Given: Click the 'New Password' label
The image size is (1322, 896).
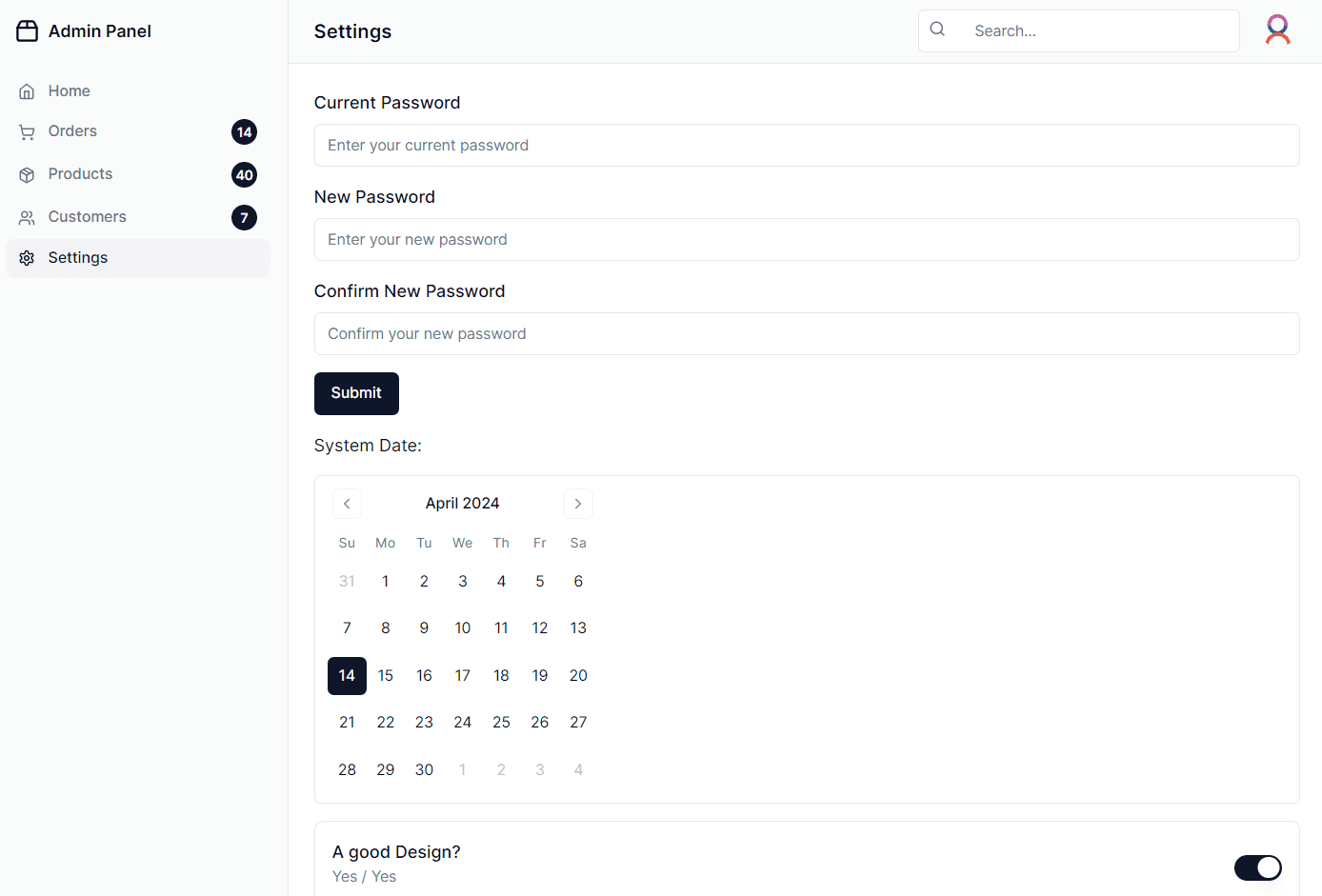Looking at the screenshot, I should coord(374,197).
